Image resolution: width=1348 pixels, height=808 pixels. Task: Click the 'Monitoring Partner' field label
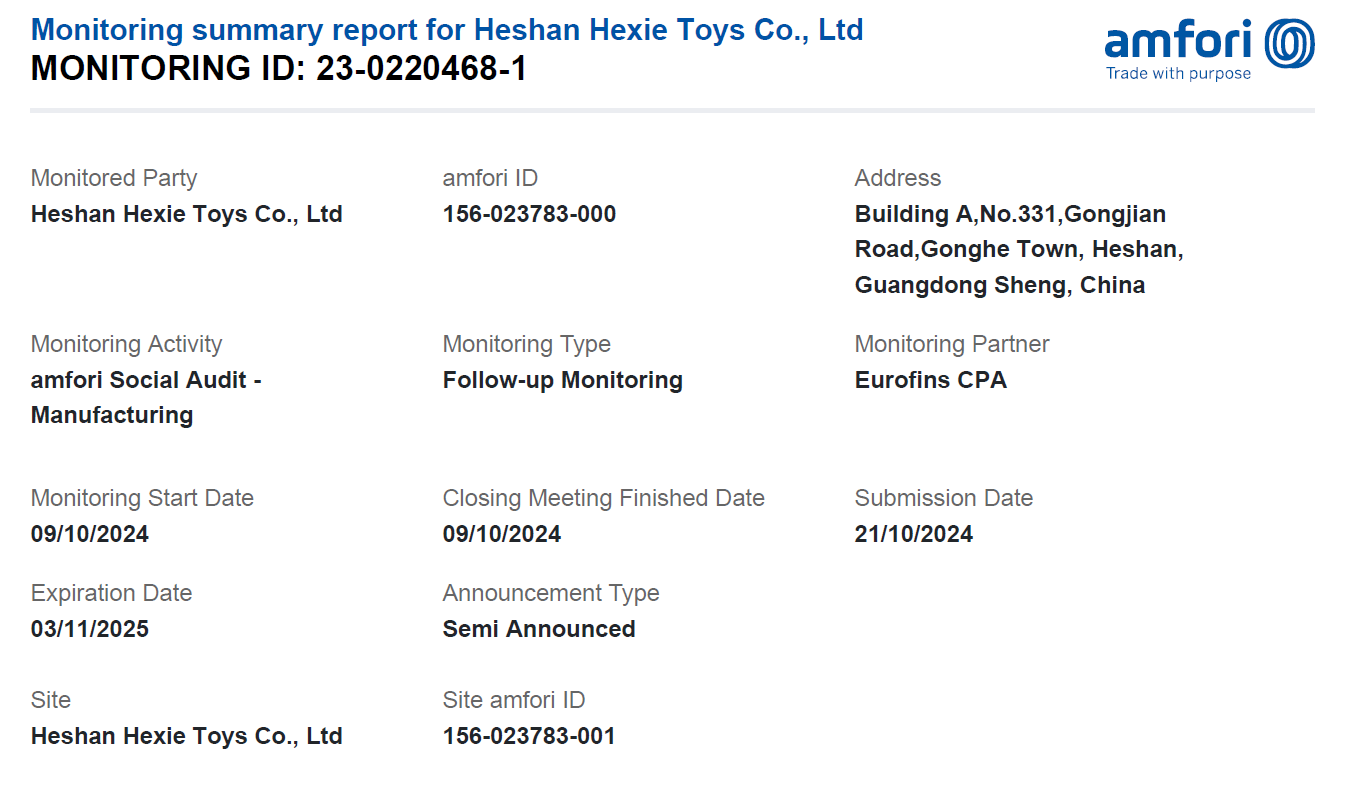[952, 344]
